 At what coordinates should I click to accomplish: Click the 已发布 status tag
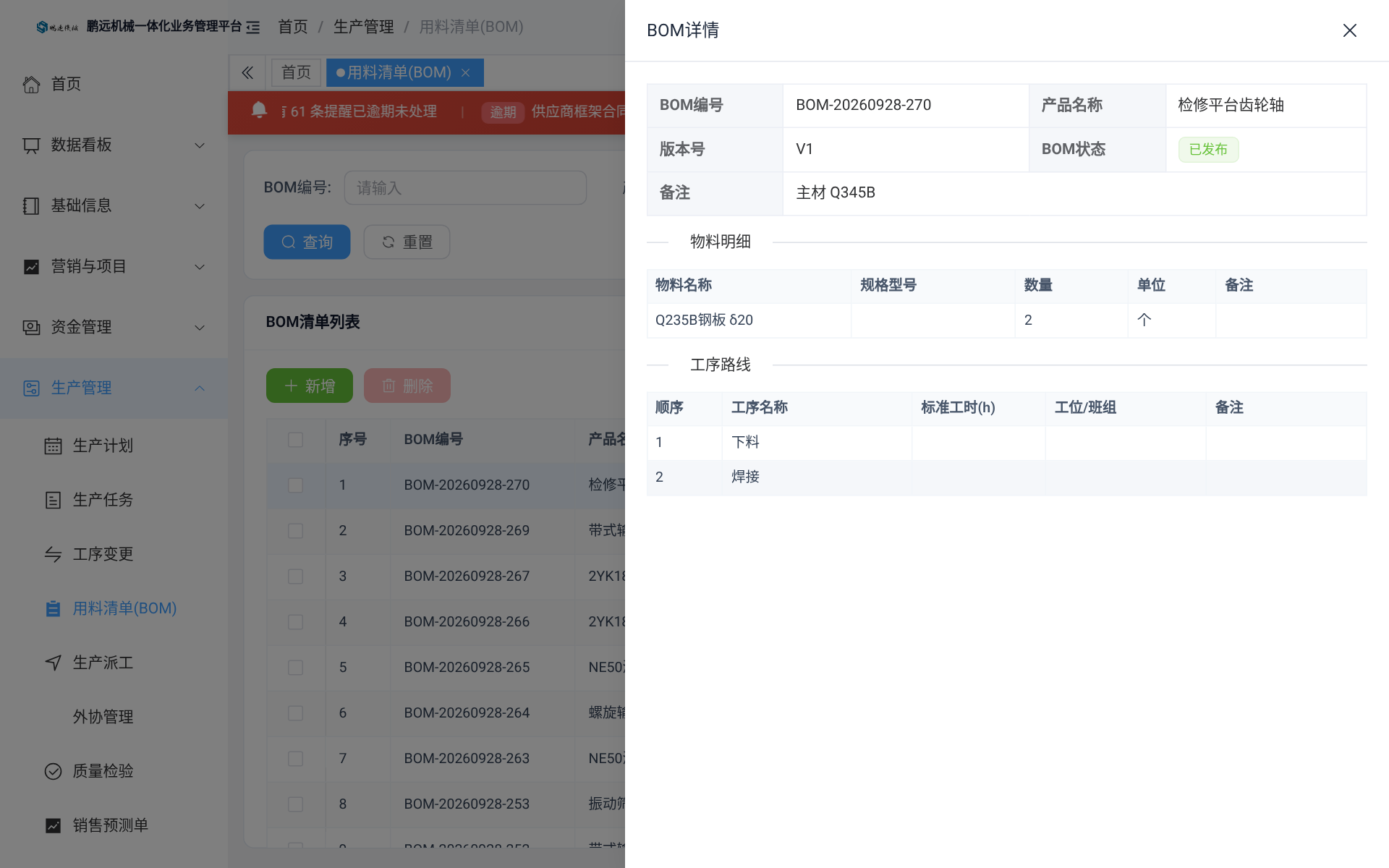tap(1208, 149)
